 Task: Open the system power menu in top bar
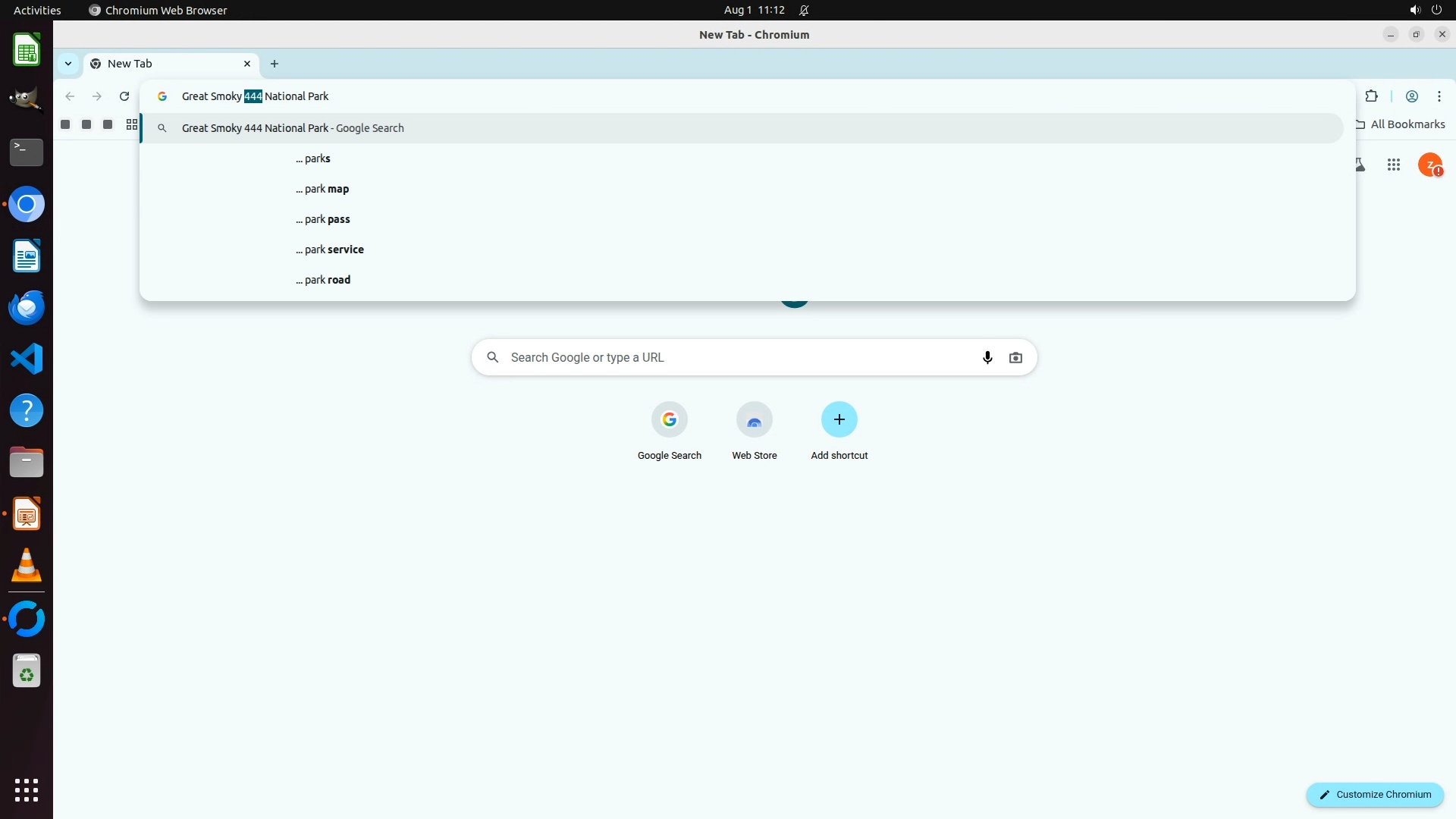pyautogui.click(x=1436, y=10)
